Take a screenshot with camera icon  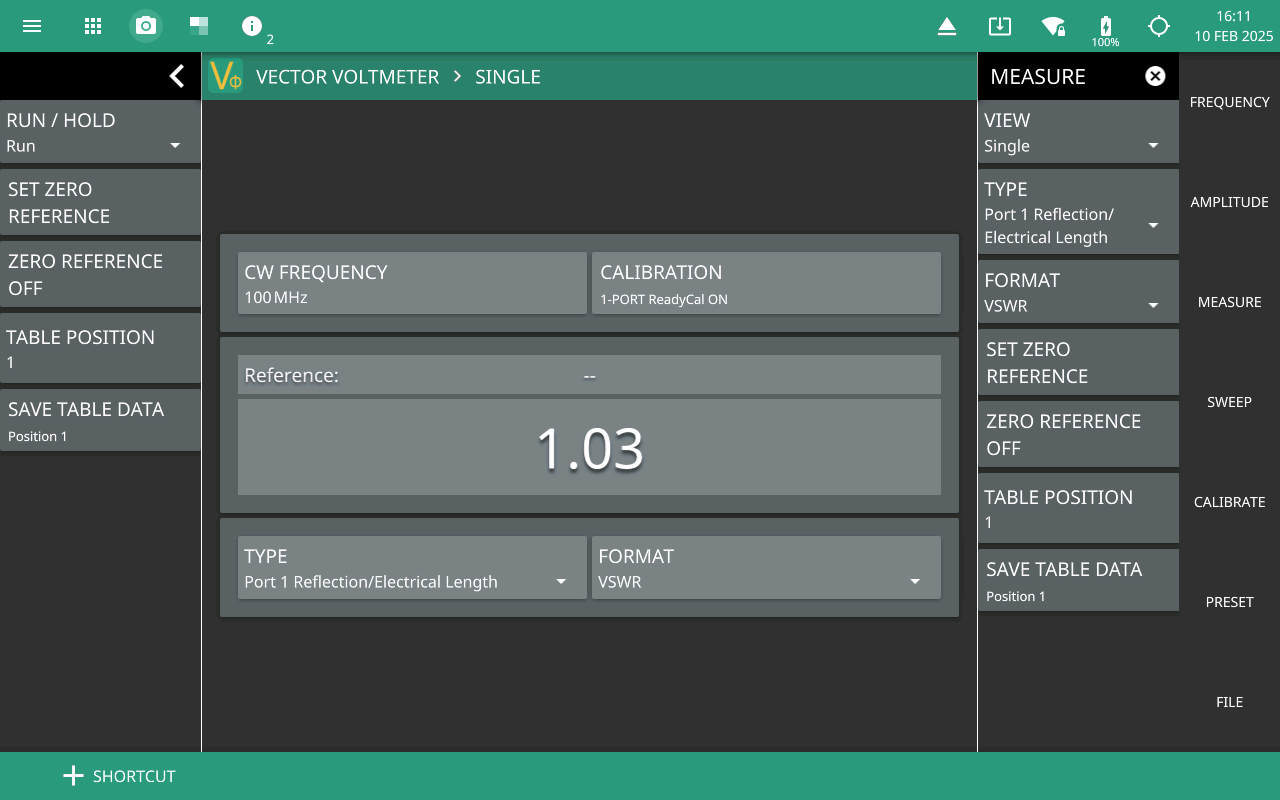click(146, 26)
